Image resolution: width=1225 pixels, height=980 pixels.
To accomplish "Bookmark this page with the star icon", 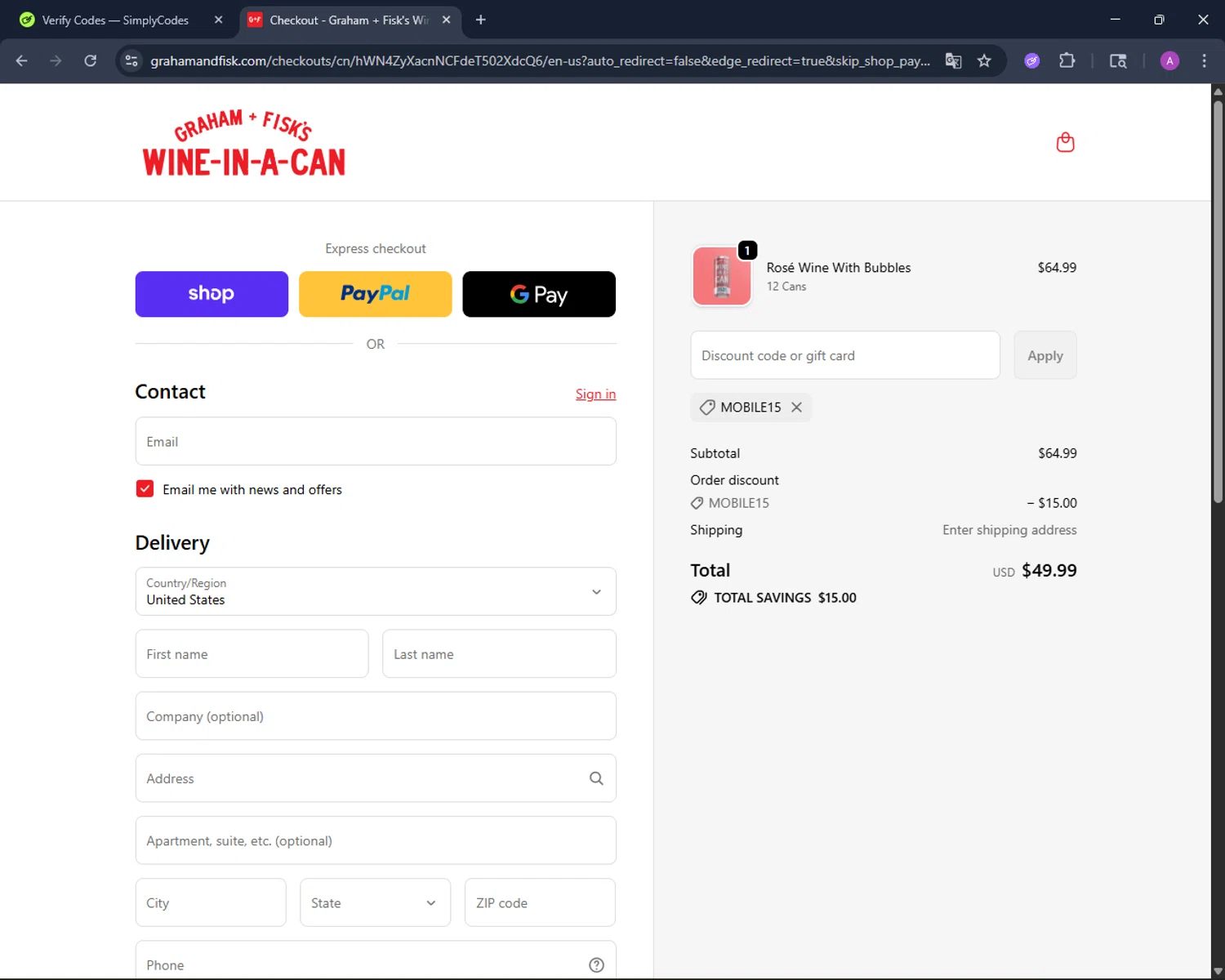I will (984, 60).
